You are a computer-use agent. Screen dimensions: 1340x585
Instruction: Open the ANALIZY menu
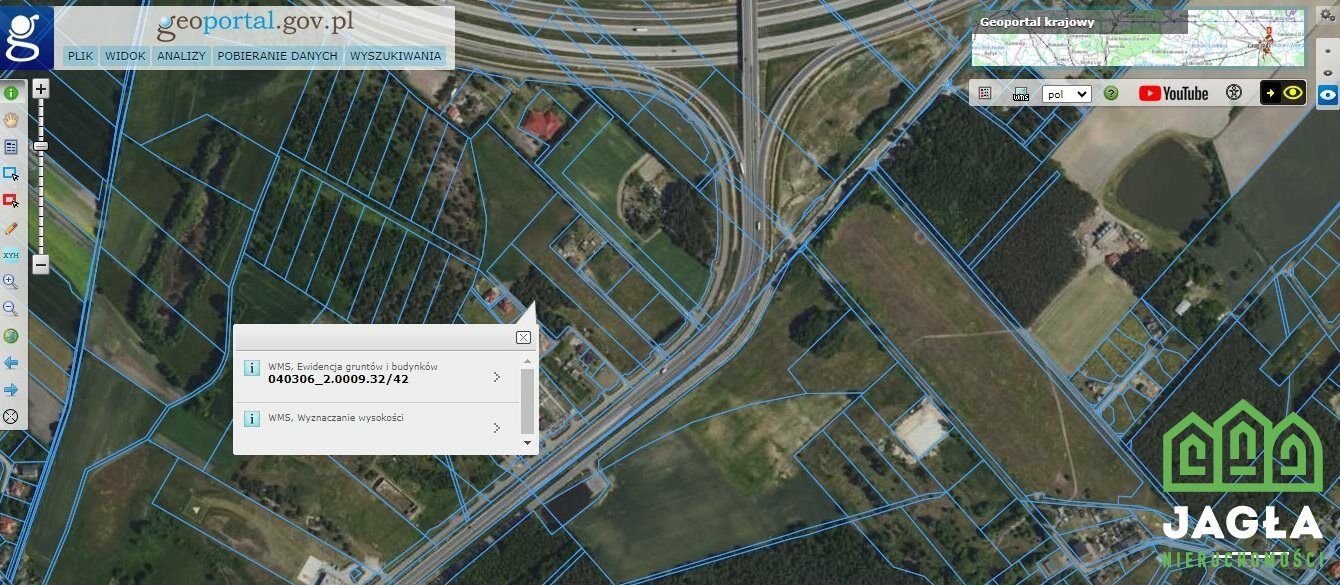(x=181, y=56)
